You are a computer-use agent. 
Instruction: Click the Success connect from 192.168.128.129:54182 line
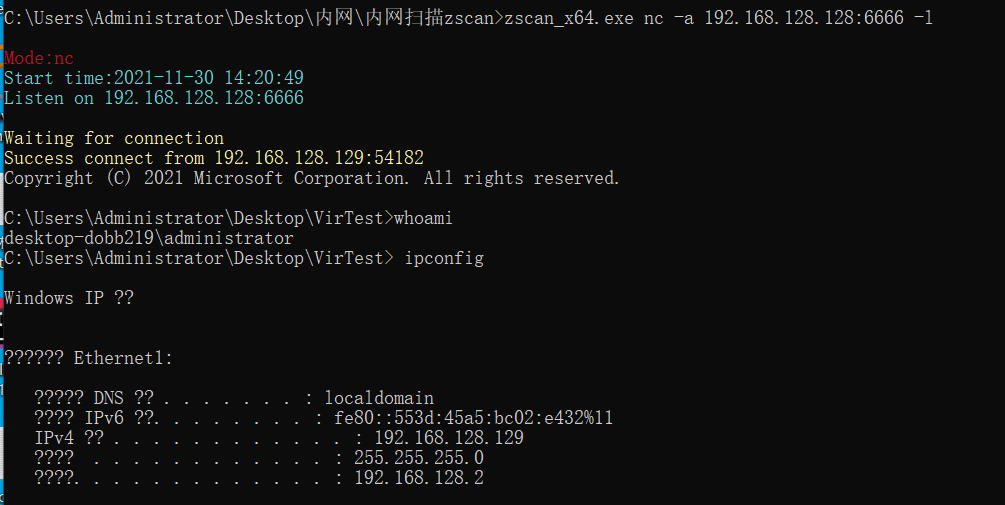(214, 158)
